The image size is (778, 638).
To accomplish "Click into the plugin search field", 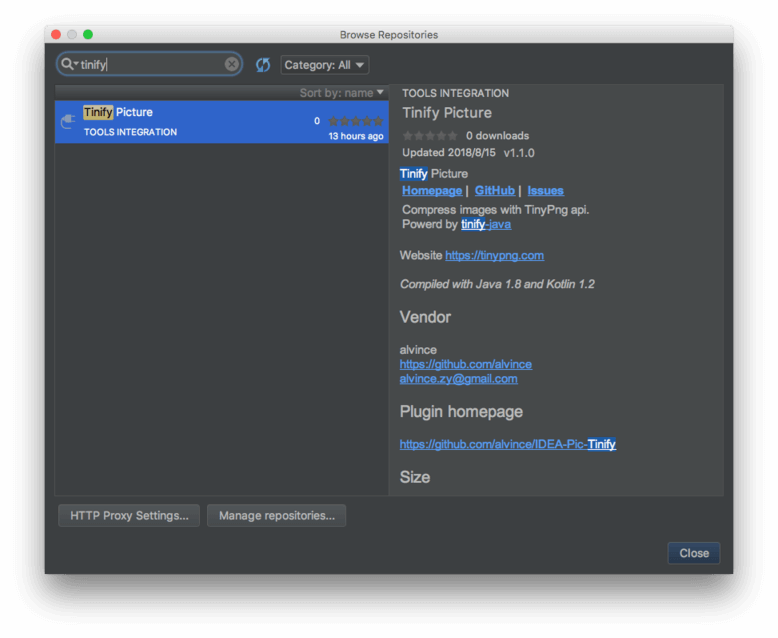I will pos(149,64).
